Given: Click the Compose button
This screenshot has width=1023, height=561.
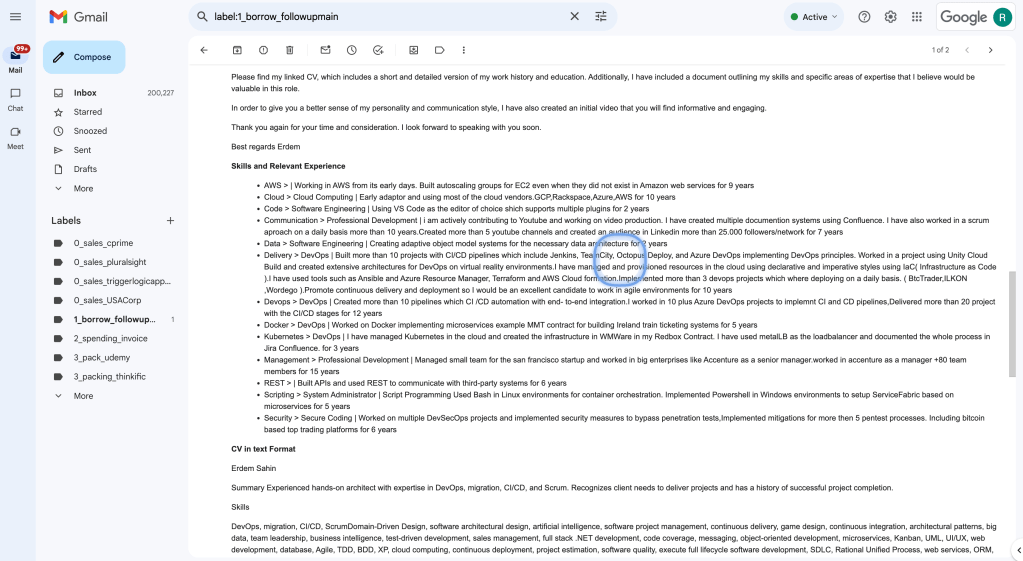Looking at the screenshot, I should (84, 57).
